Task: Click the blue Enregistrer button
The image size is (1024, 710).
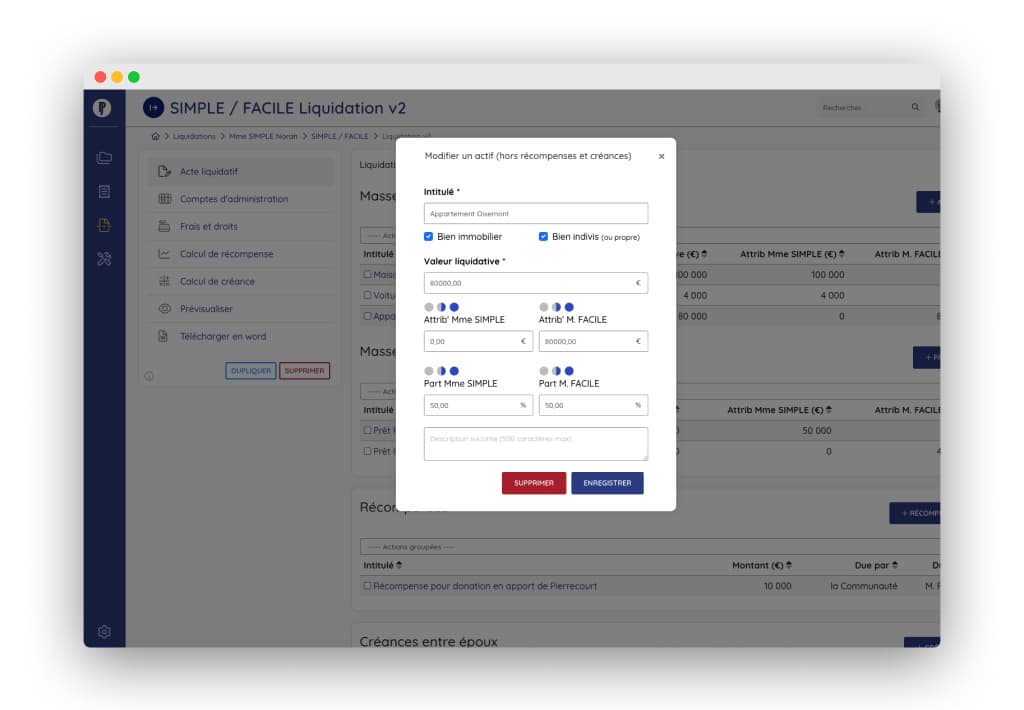Action: (x=607, y=483)
